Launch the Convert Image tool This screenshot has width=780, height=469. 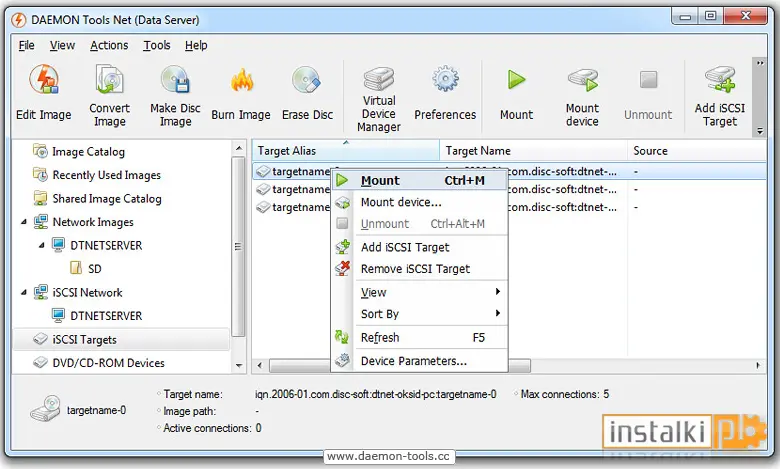109,95
